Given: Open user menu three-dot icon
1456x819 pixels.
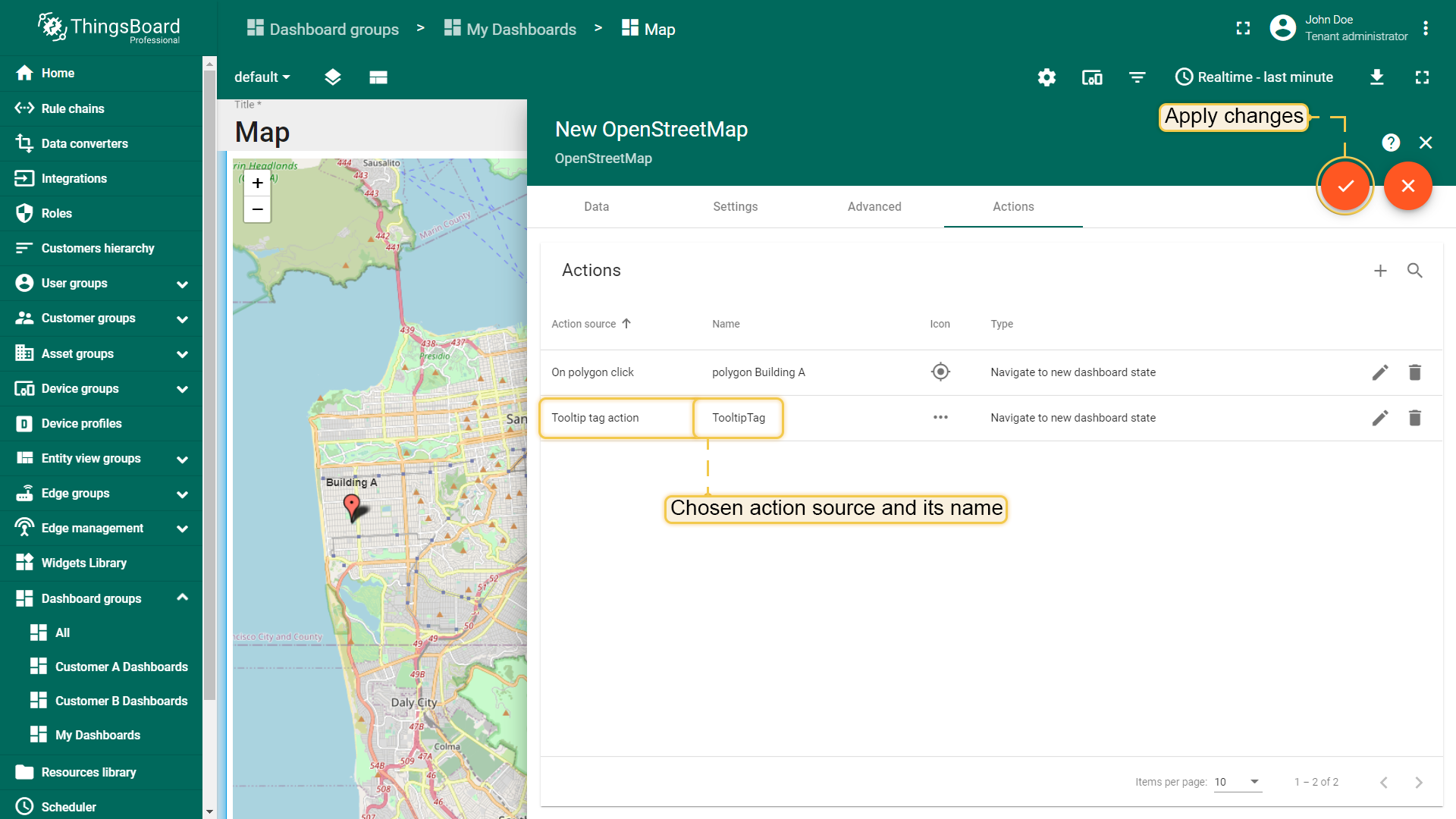Looking at the screenshot, I should coord(1426,28).
